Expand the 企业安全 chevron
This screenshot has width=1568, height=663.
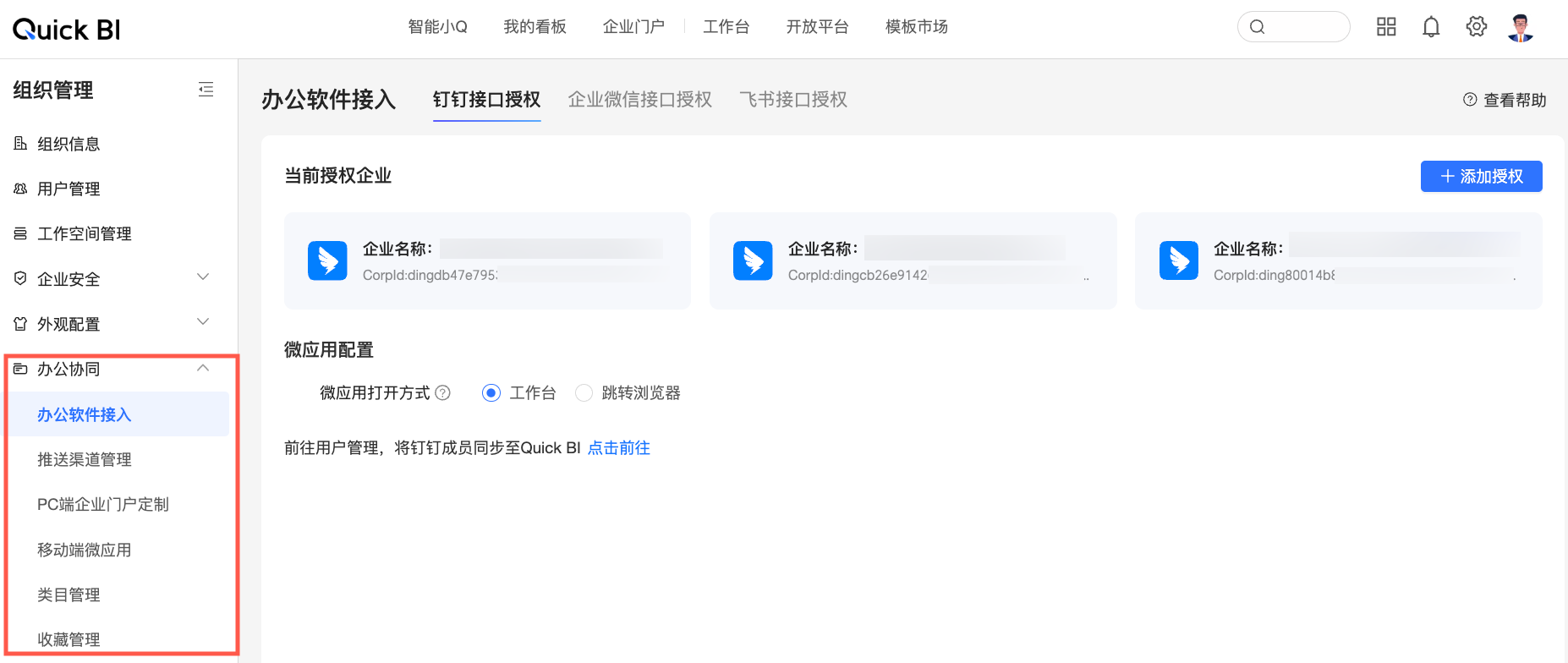pyautogui.click(x=203, y=277)
